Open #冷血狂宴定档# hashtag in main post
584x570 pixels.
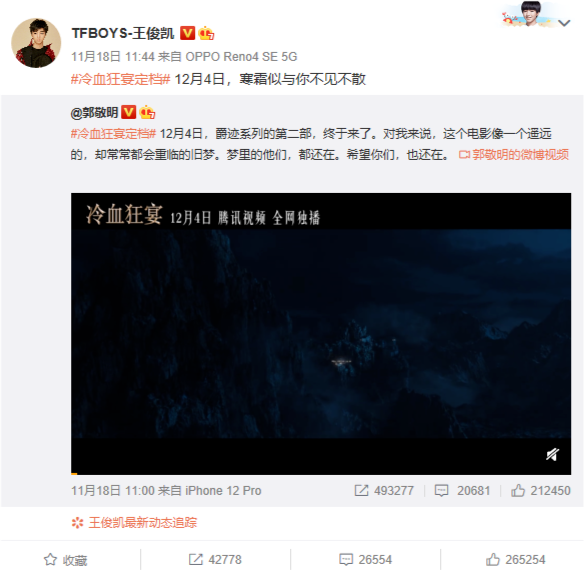click(x=120, y=79)
